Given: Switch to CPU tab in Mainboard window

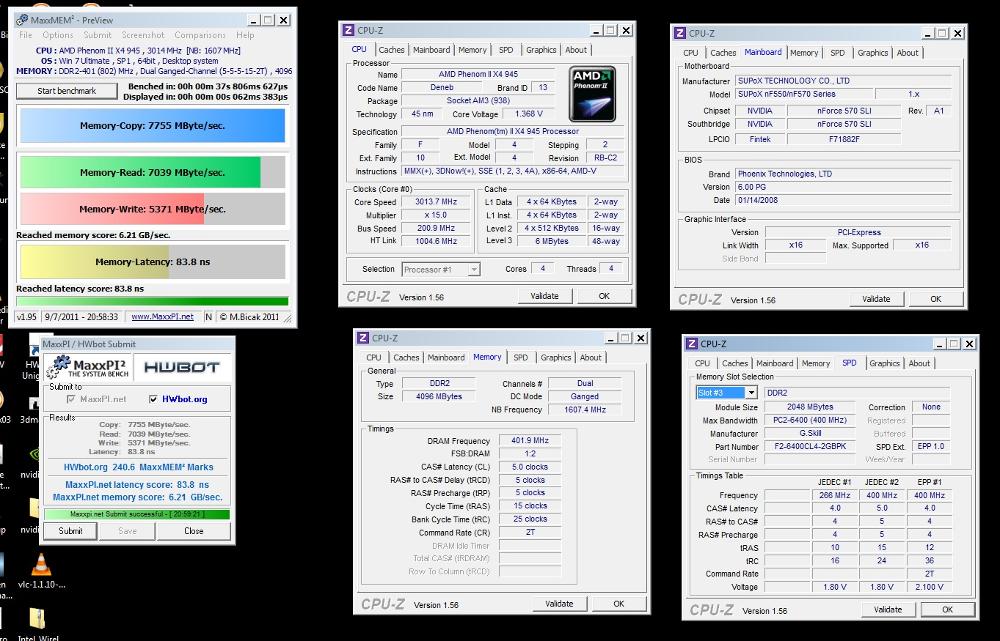Looking at the screenshot, I should (x=691, y=53).
